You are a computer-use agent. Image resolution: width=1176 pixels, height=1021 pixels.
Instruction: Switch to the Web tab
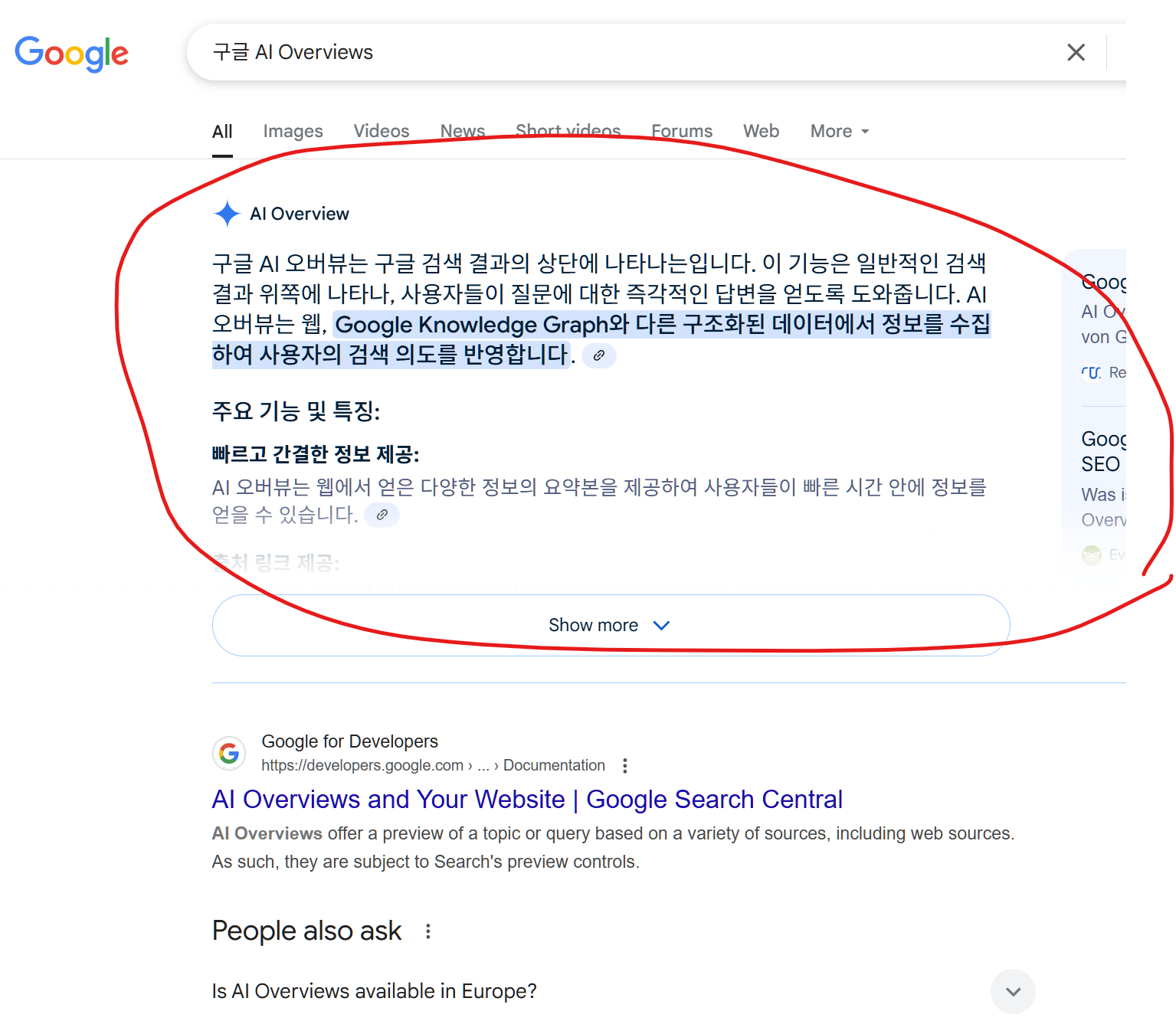tap(761, 132)
